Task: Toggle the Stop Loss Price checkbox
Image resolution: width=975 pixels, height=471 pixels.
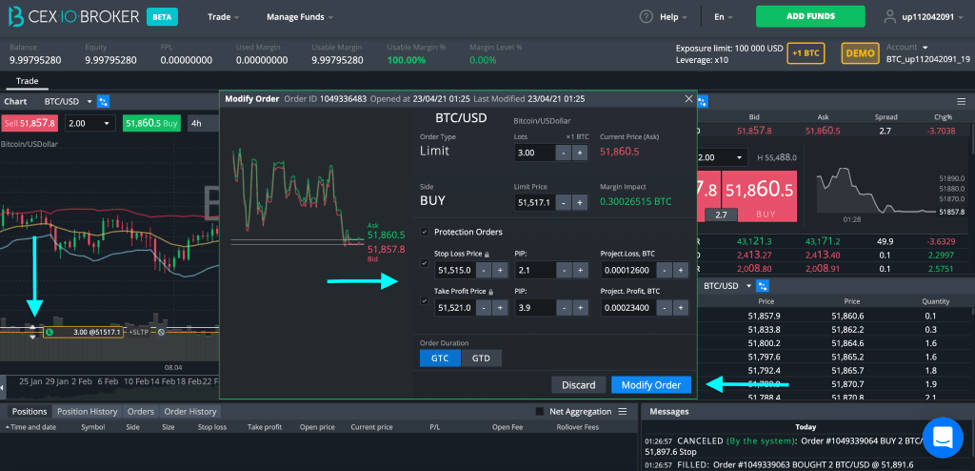Action: pyautogui.click(x=425, y=263)
